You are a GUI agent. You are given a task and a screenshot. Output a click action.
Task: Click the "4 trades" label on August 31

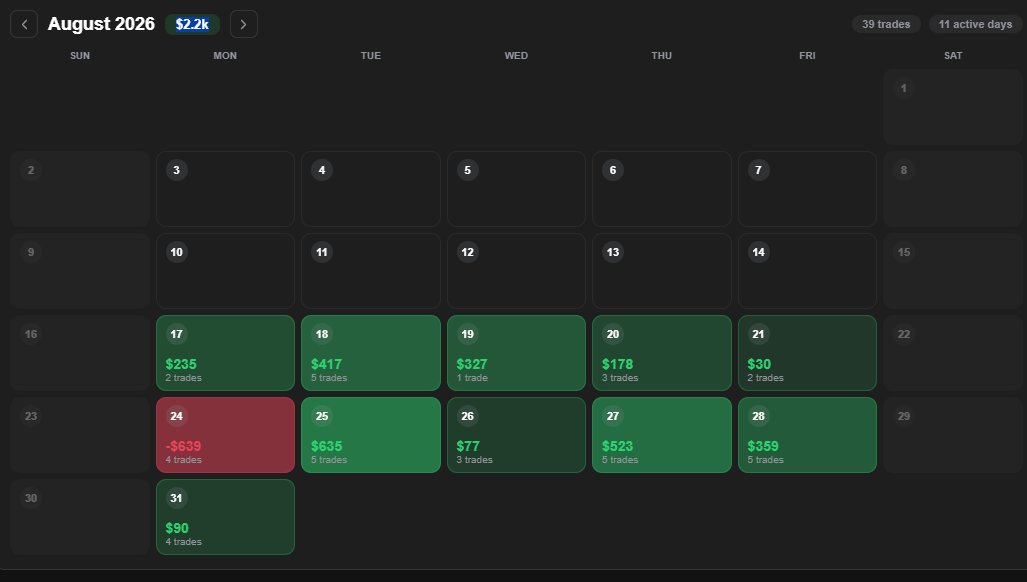point(183,541)
